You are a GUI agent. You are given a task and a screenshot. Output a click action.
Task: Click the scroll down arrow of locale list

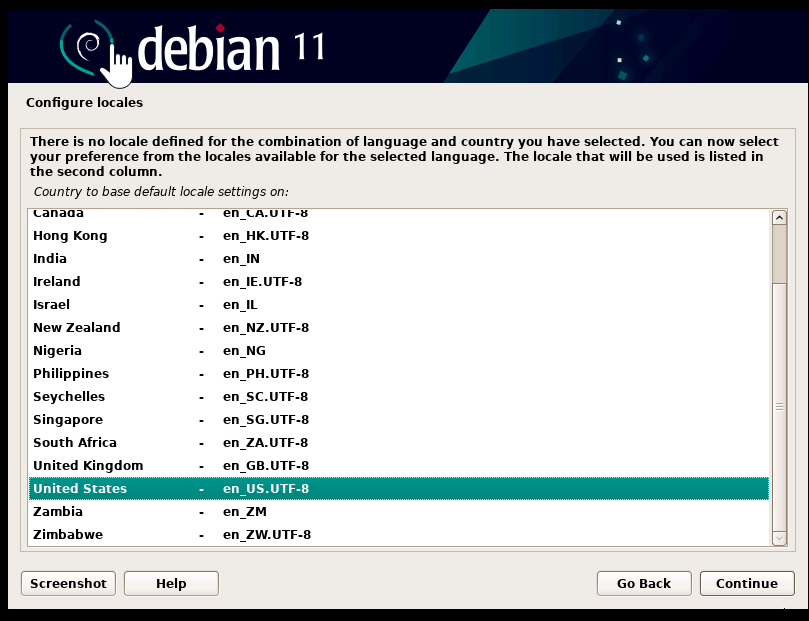pos(779,538)
